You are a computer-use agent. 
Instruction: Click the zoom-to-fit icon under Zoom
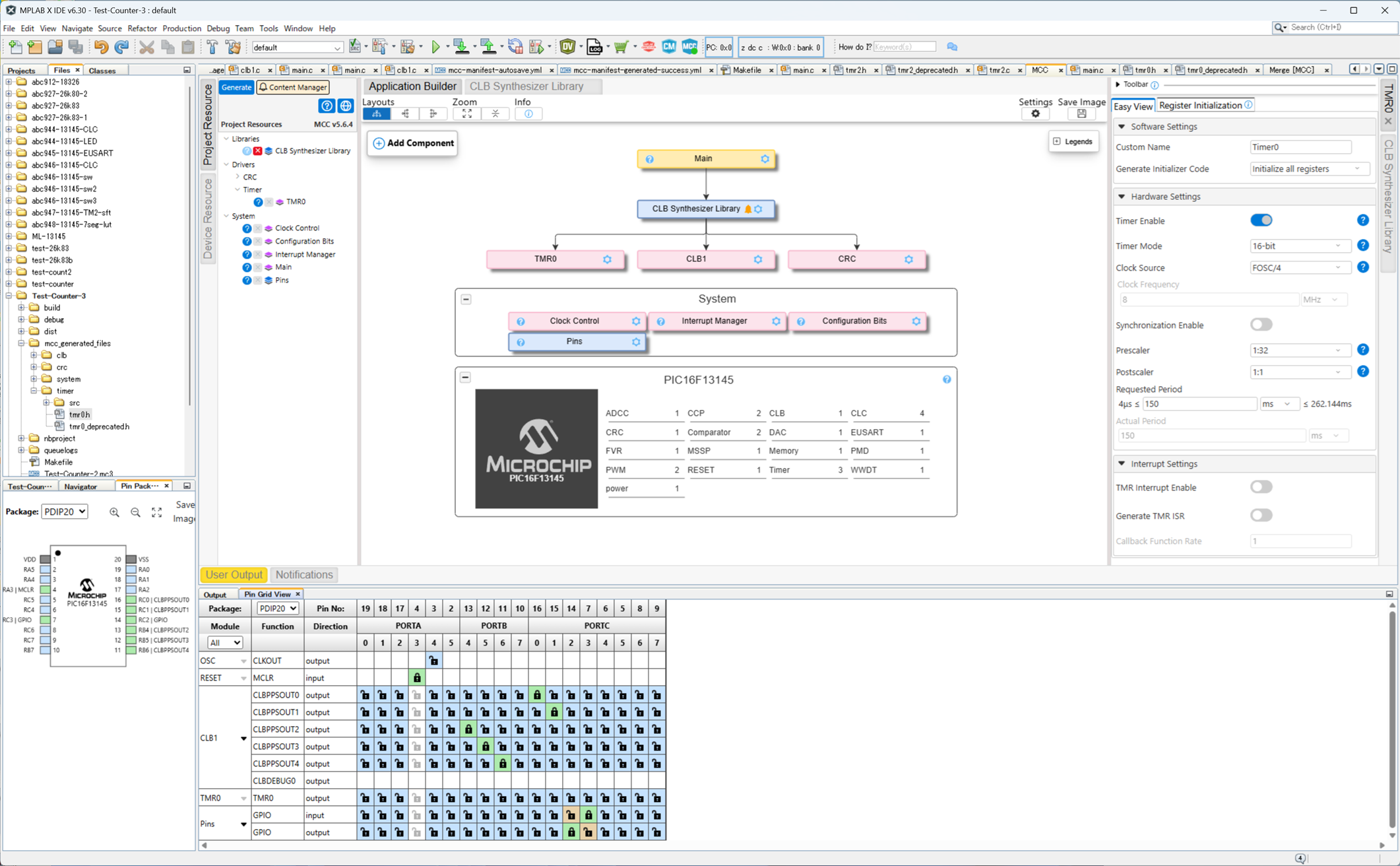click(x=466, y=114)
